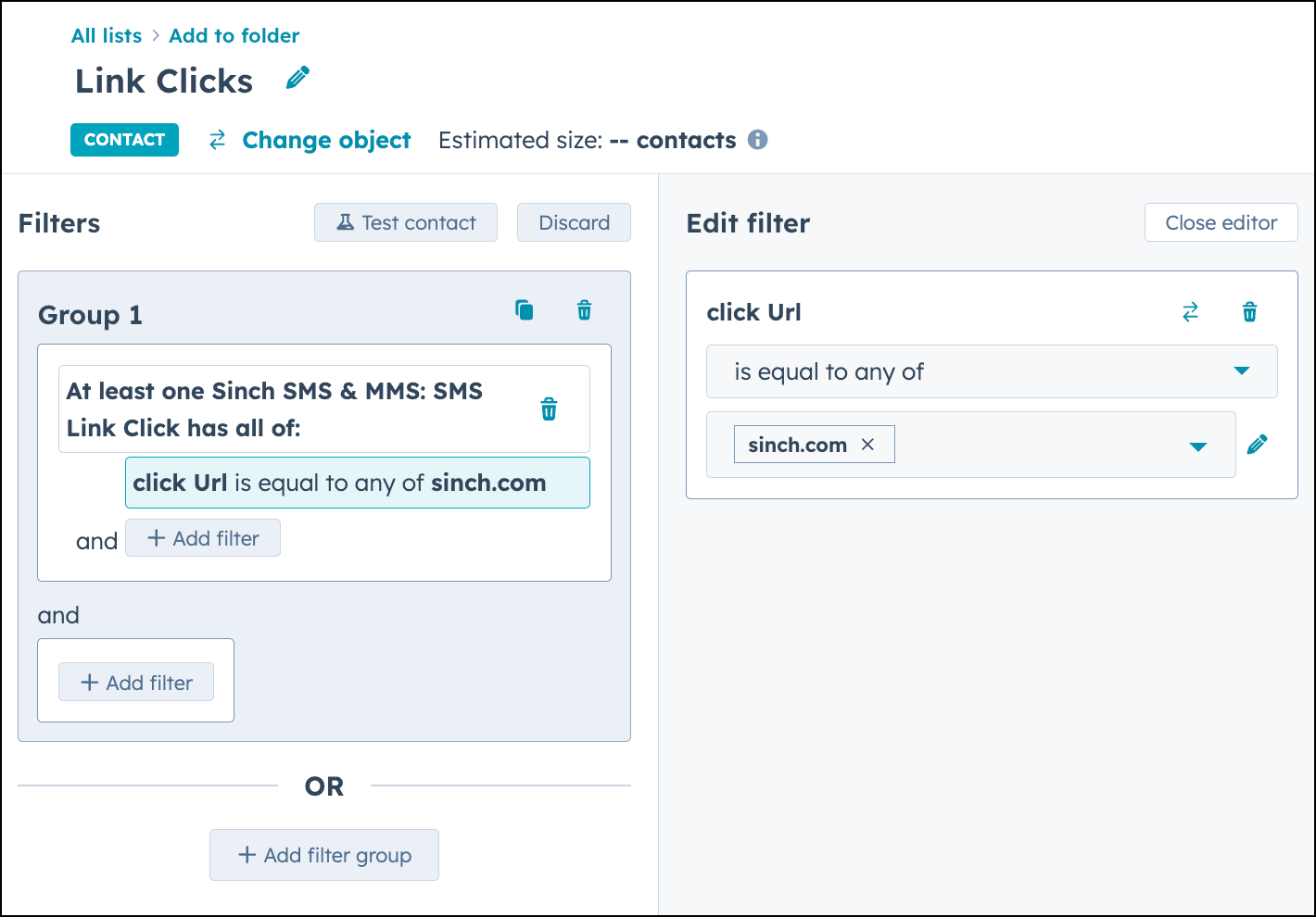Duplicate Group 1 with the copy icon
The width and height of the screenshot is (1316, 917).
pyautogui.click(x=524, y=310)
